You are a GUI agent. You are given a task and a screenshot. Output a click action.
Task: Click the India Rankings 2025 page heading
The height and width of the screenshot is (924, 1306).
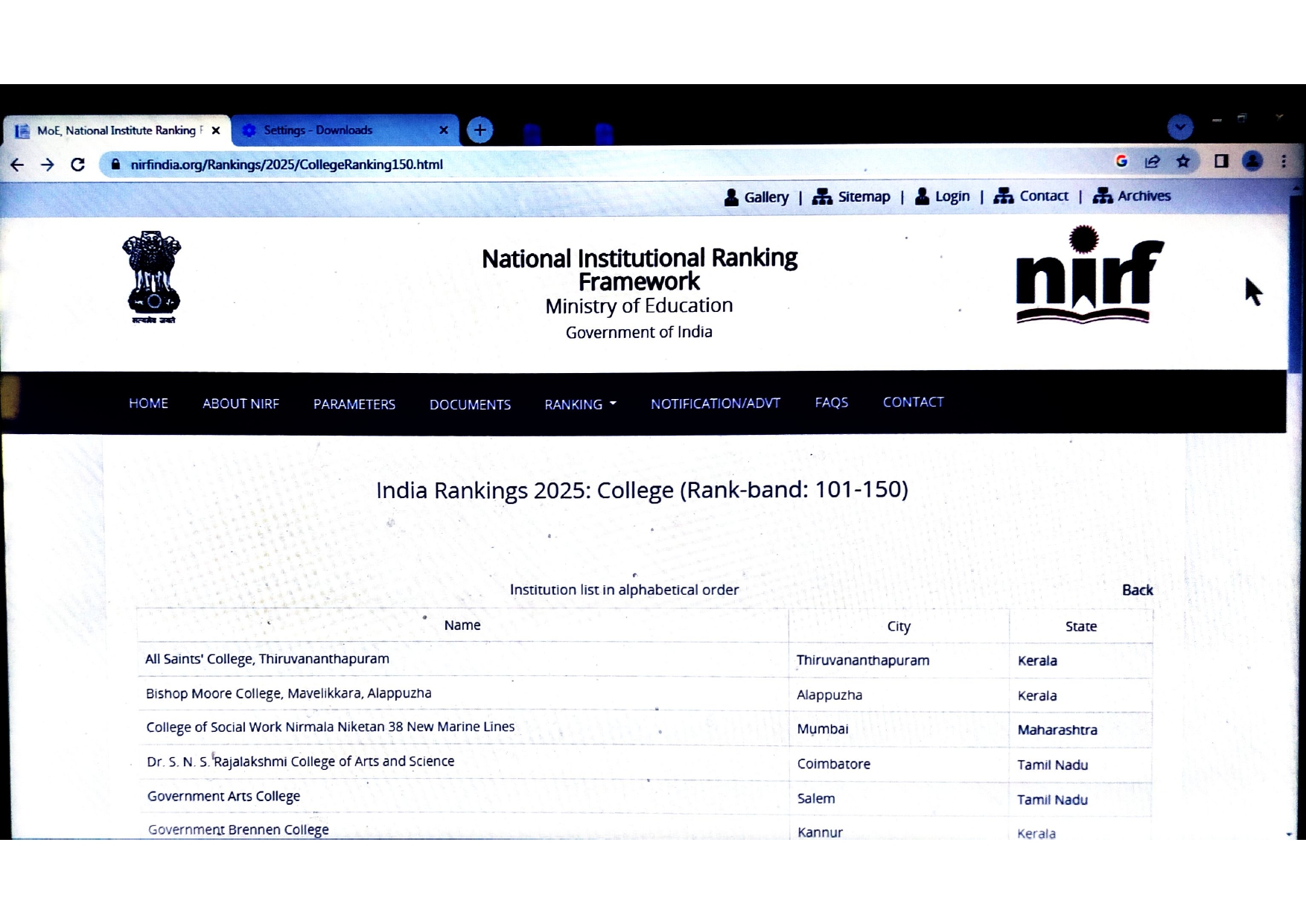tap(642, 490)
